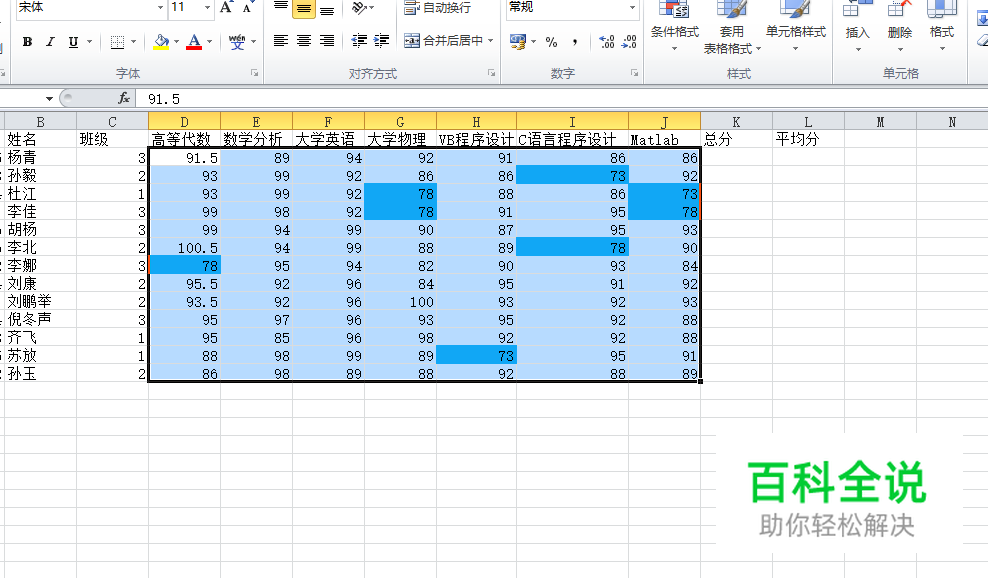Click cell with value 100.5
The width and height of the screenshot is (988, 578).
pos(184,248)
